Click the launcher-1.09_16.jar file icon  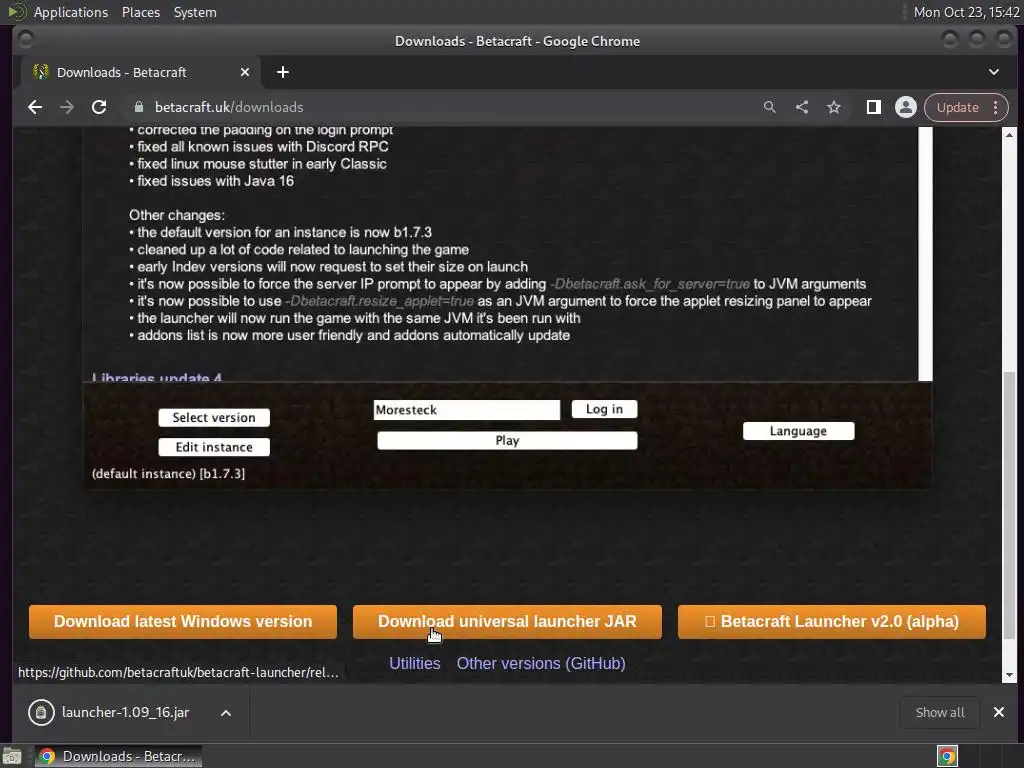[41, 712]
